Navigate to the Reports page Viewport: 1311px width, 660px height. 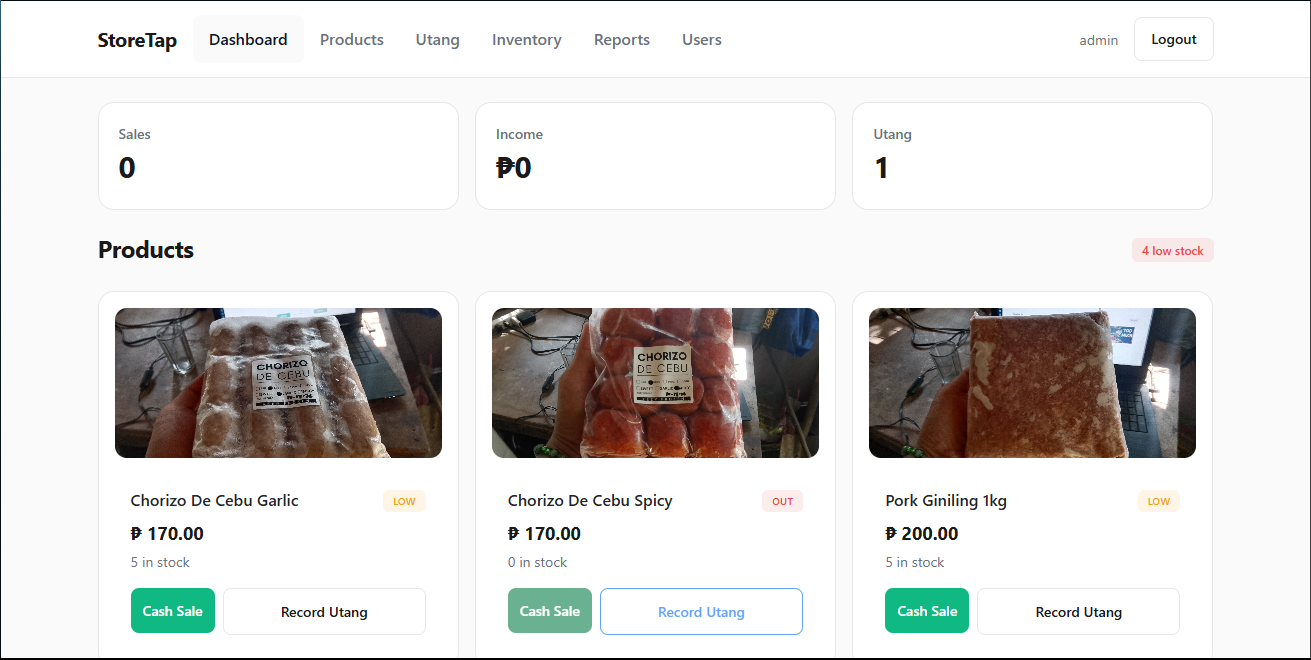(621, 39)
